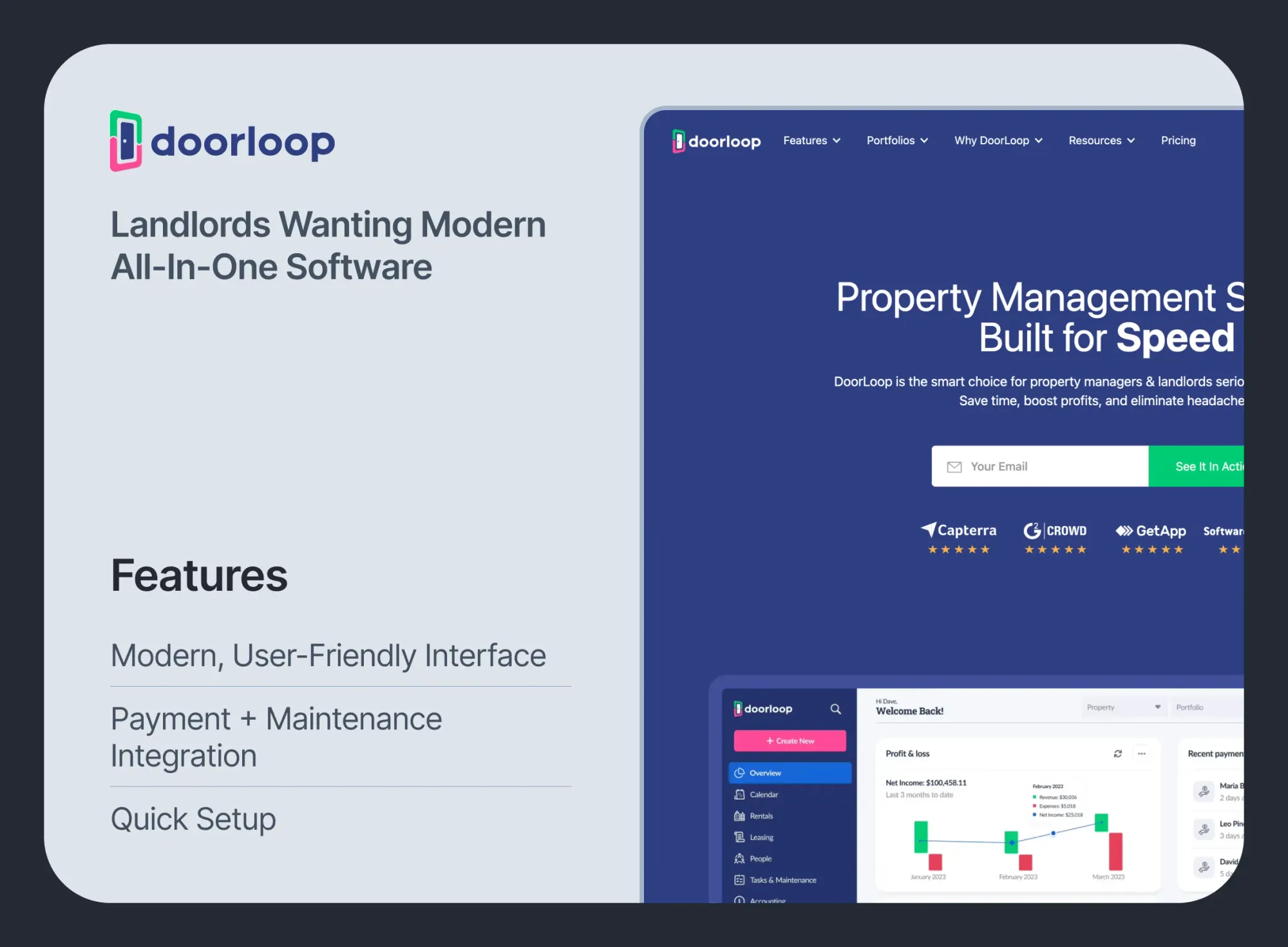The height and width of the screenshot is (947, 1288).
Task: Click the Overview pie-chart icon
Action: tap(739, 772)
